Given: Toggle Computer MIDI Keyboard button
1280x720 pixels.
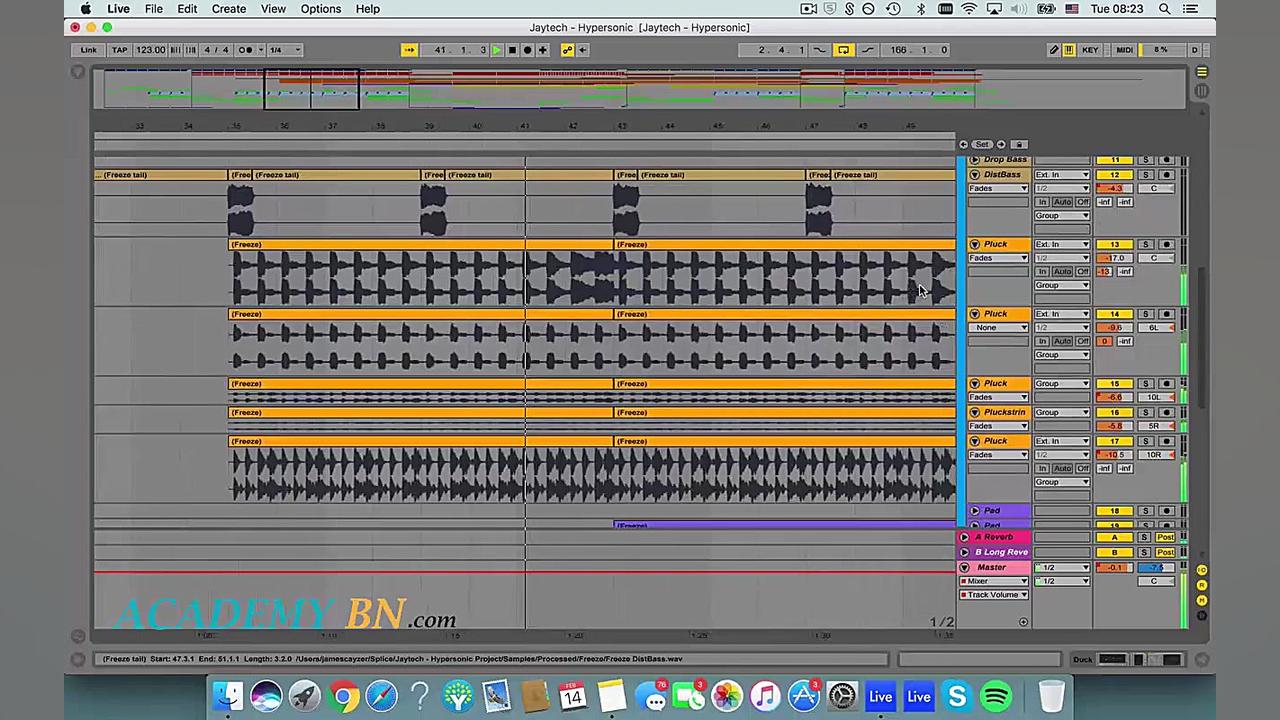Looking at the screenshot, I should pos(1068,50).
